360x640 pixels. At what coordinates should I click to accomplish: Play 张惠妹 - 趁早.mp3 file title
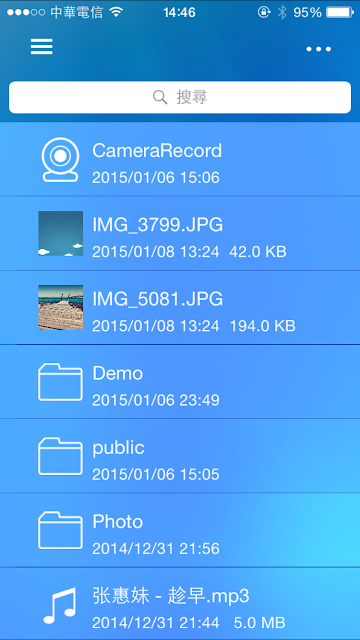click(171, 596)
